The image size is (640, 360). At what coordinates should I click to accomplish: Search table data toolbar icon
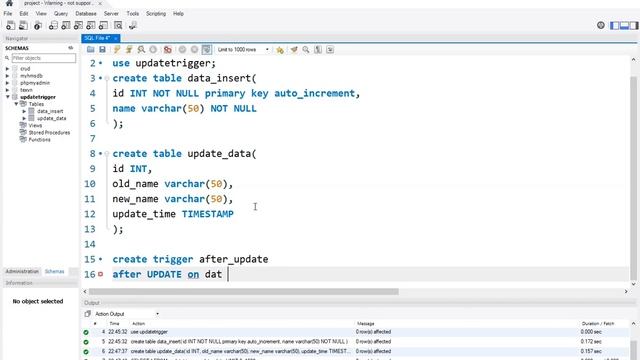[x=118, y=26]
